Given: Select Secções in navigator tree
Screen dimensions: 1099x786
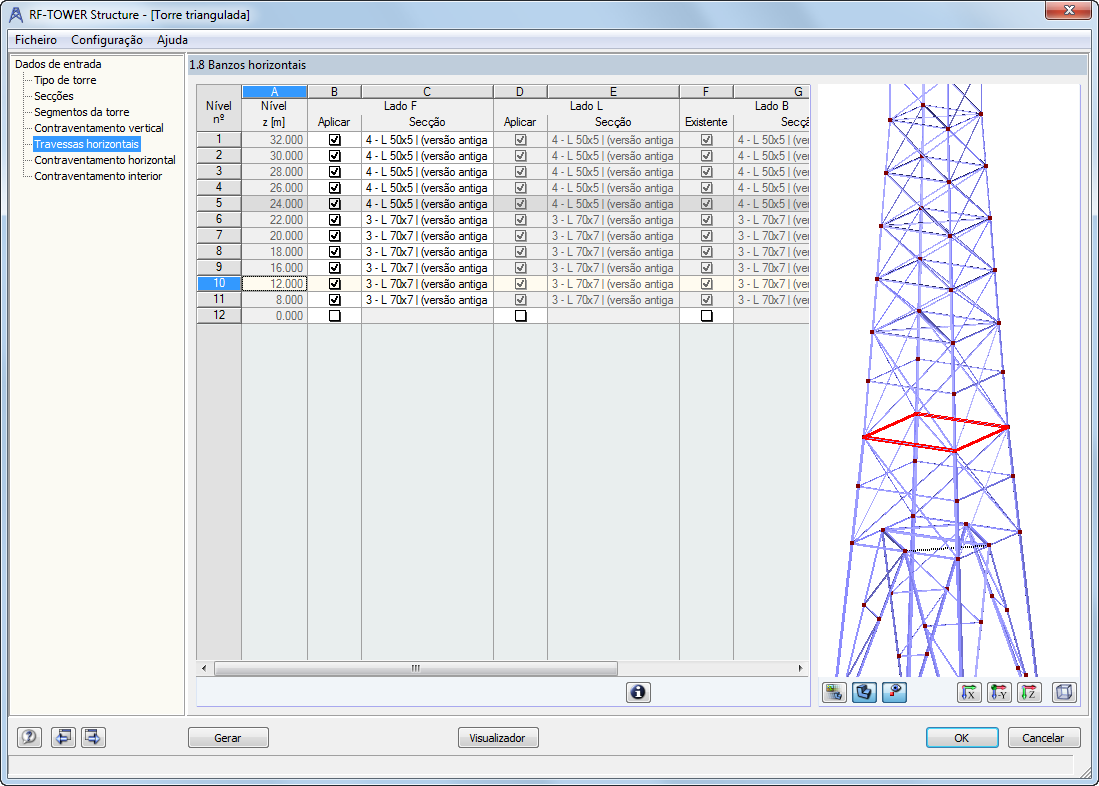Looking at the screenshot, I should click(x=54, y=96).
